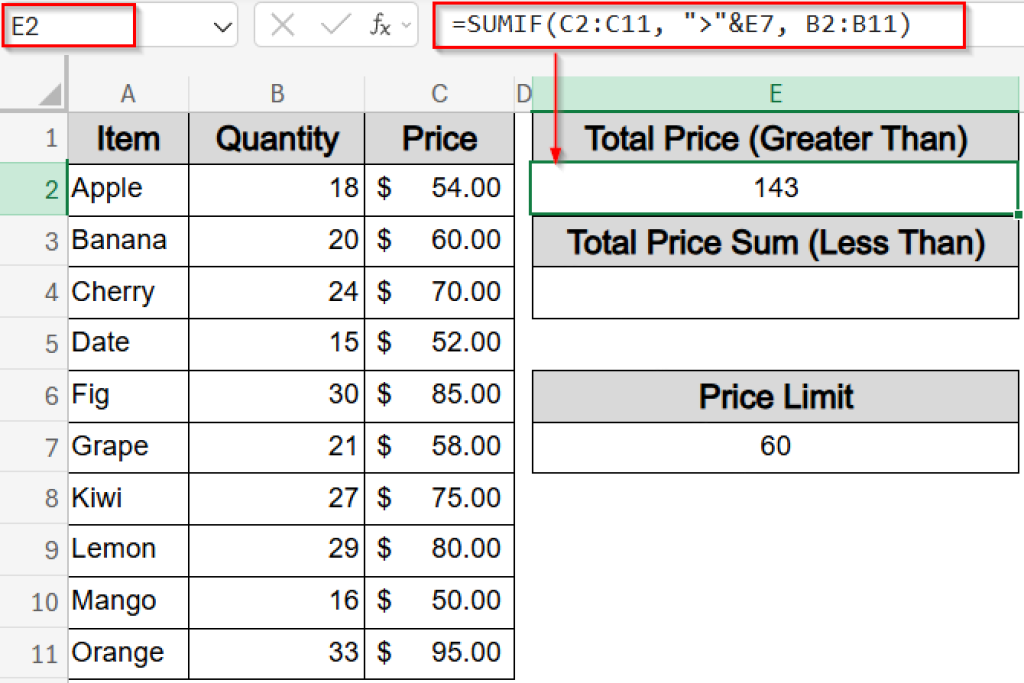Select column E header

tap(775, 93)
